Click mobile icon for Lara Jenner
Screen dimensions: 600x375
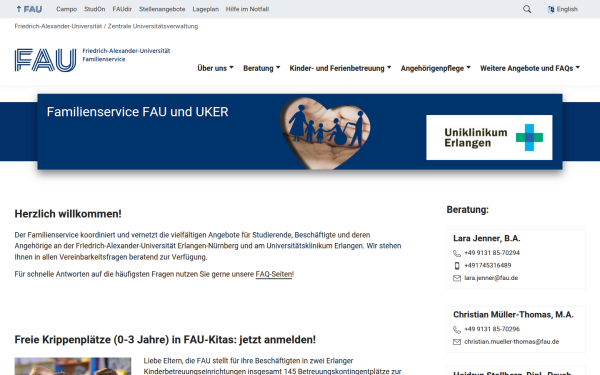click(x=457, y=266)
